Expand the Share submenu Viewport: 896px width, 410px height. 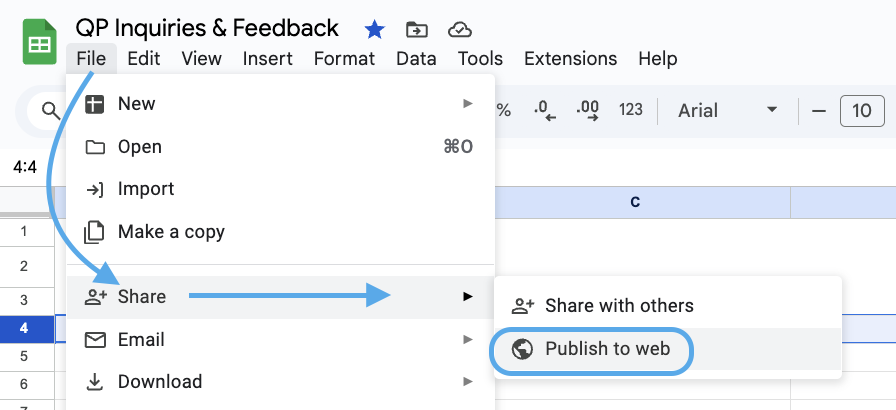[280, 297]
